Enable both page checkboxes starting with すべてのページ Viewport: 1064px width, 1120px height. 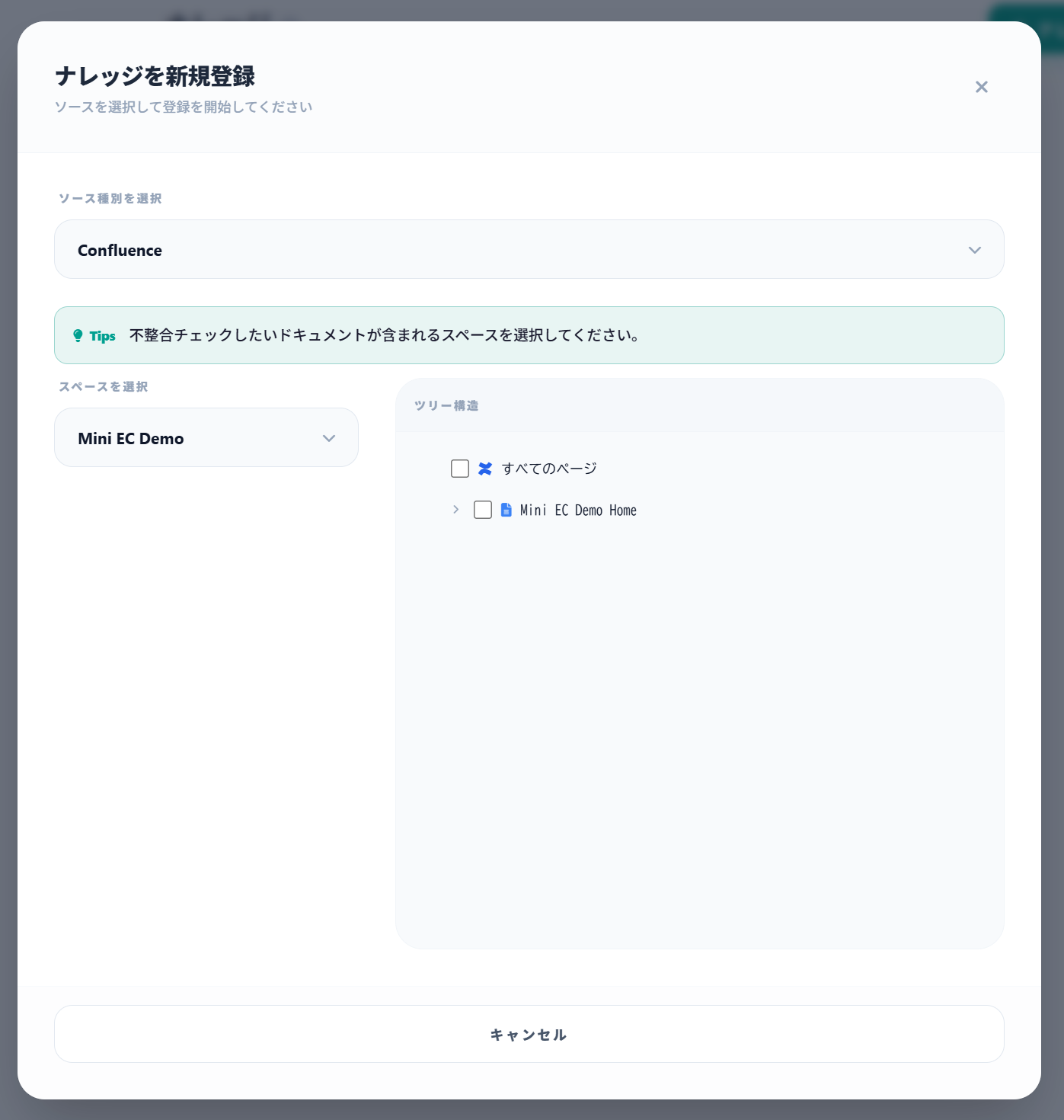(459, 469)
